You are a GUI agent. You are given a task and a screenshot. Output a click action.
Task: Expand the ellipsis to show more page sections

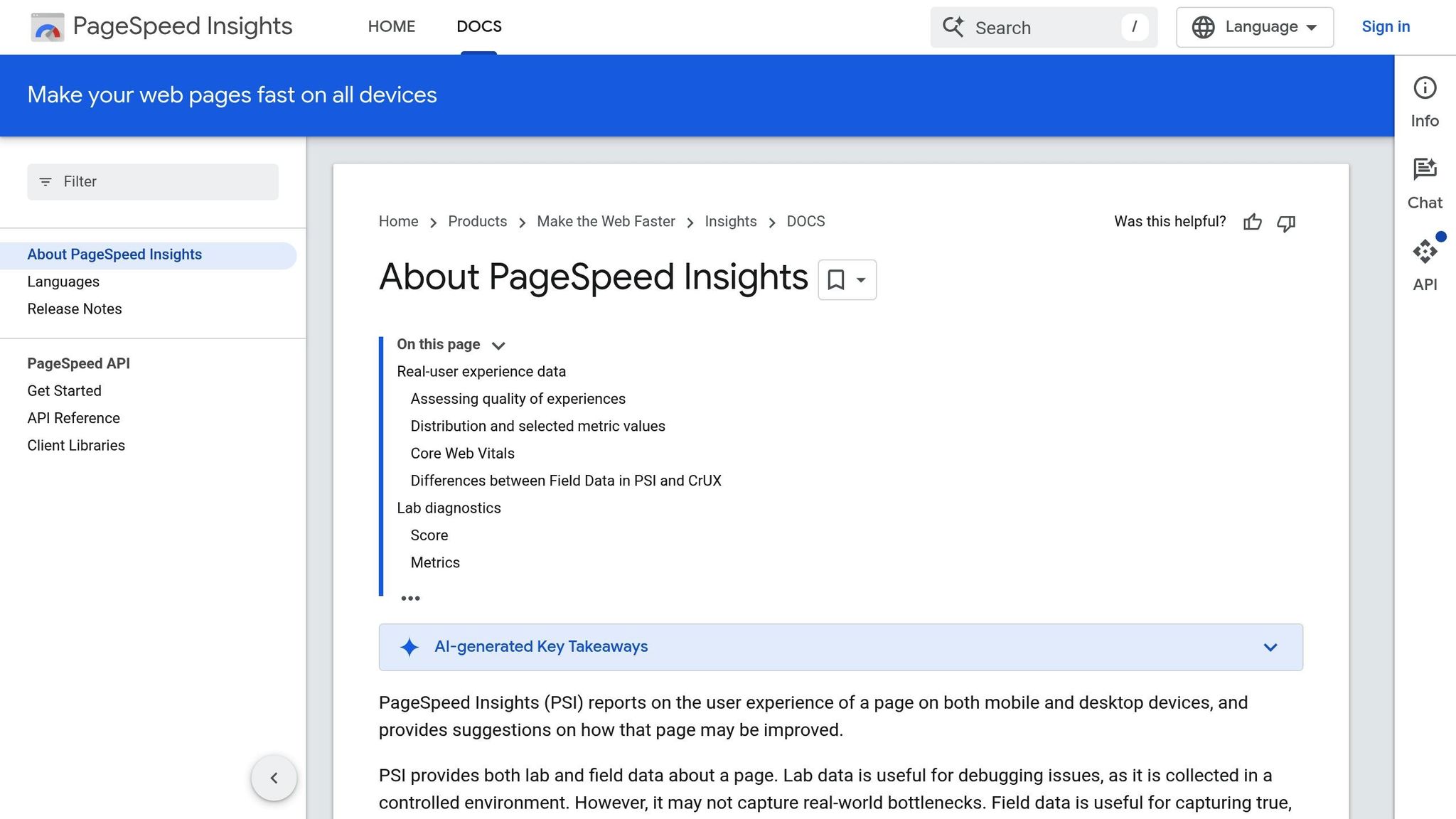(x=411, y=598)
